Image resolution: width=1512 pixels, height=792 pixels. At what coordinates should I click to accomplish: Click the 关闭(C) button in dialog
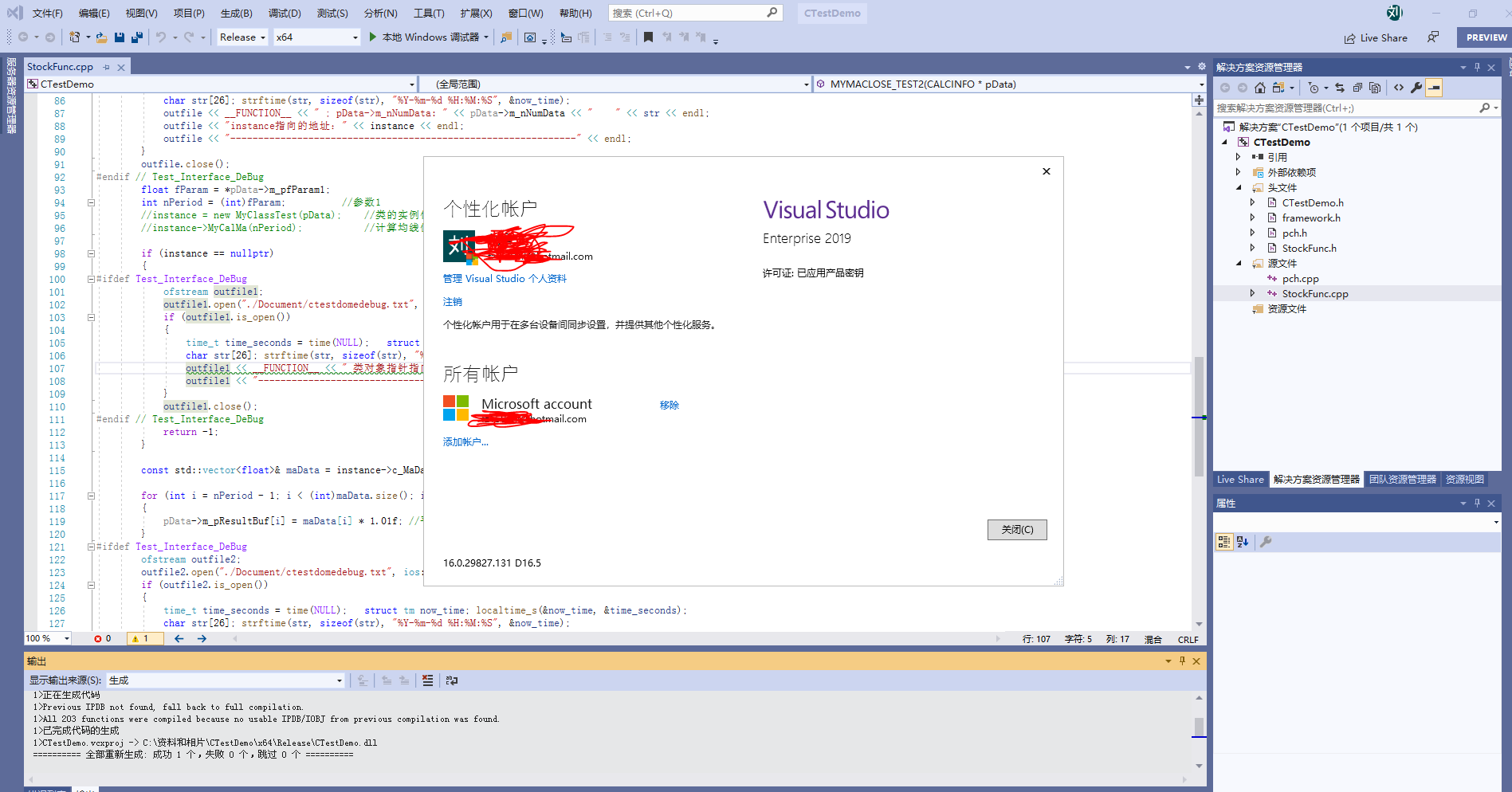click(1017, 530)
